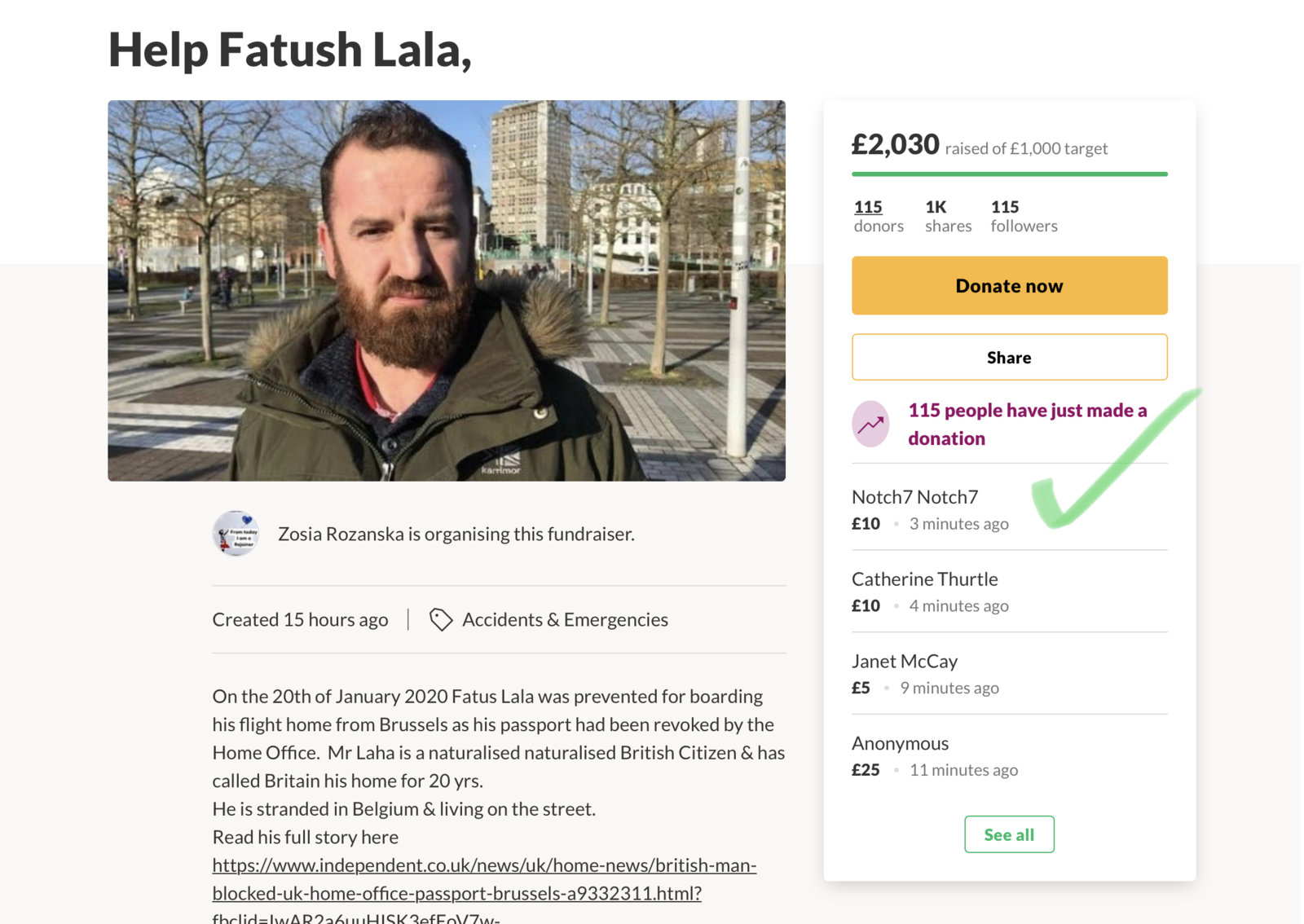Open the Accidents & Emergencies category
The height and width of the screenshot is (924, 1304).
pyautogui.click(x=565, y=620)
